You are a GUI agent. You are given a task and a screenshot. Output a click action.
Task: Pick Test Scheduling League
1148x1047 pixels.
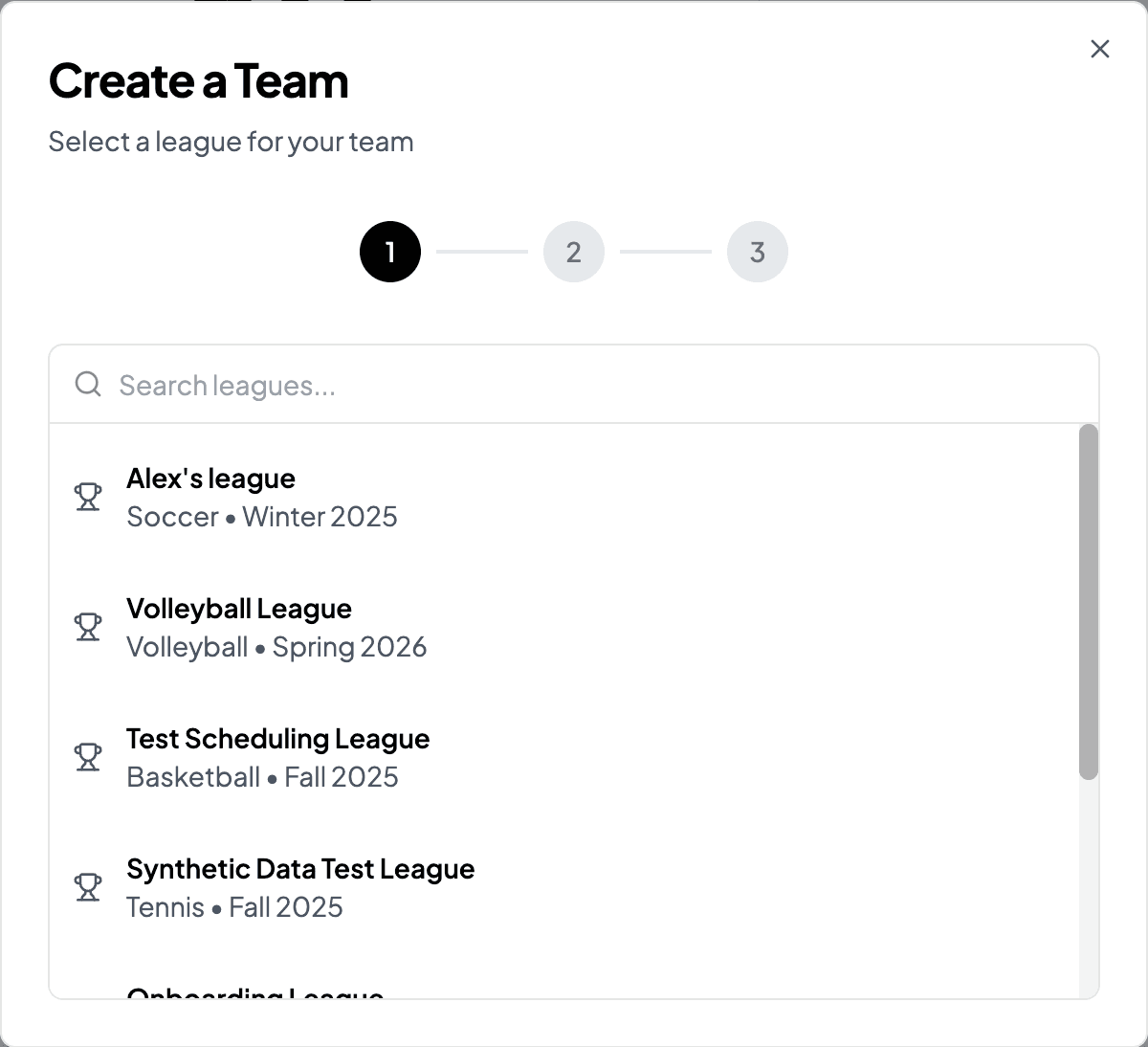point(564,757)
